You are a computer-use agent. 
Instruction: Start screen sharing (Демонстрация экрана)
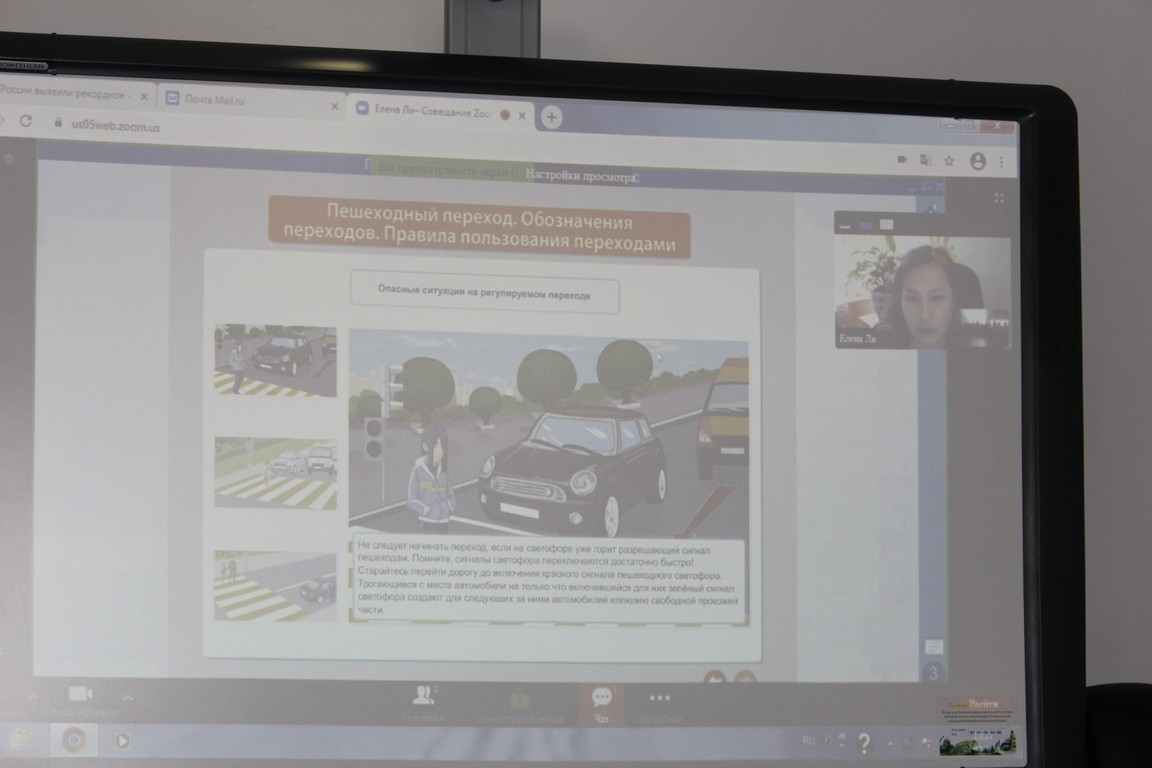click(x=519, y=706)
